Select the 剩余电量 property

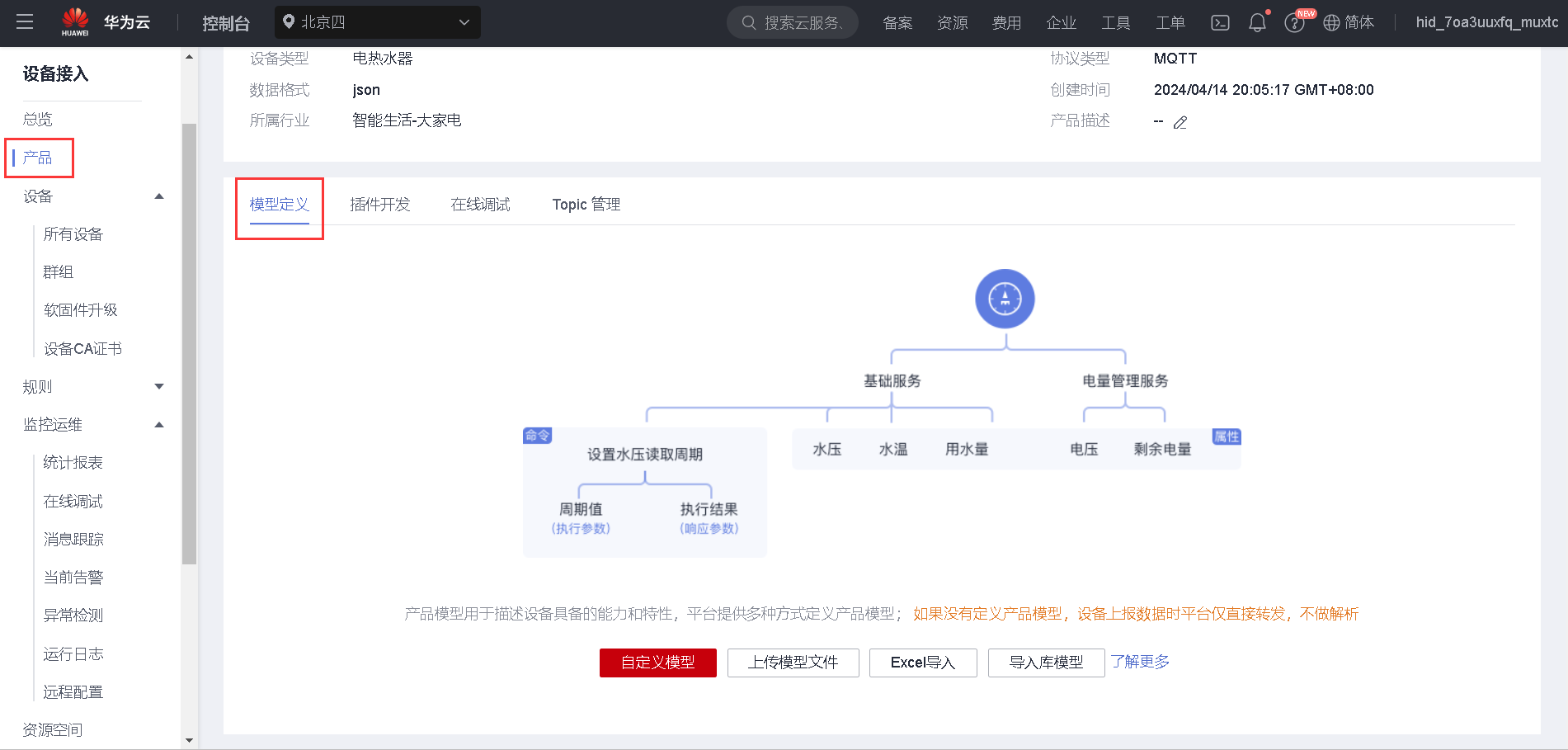tap(1163, 450)
